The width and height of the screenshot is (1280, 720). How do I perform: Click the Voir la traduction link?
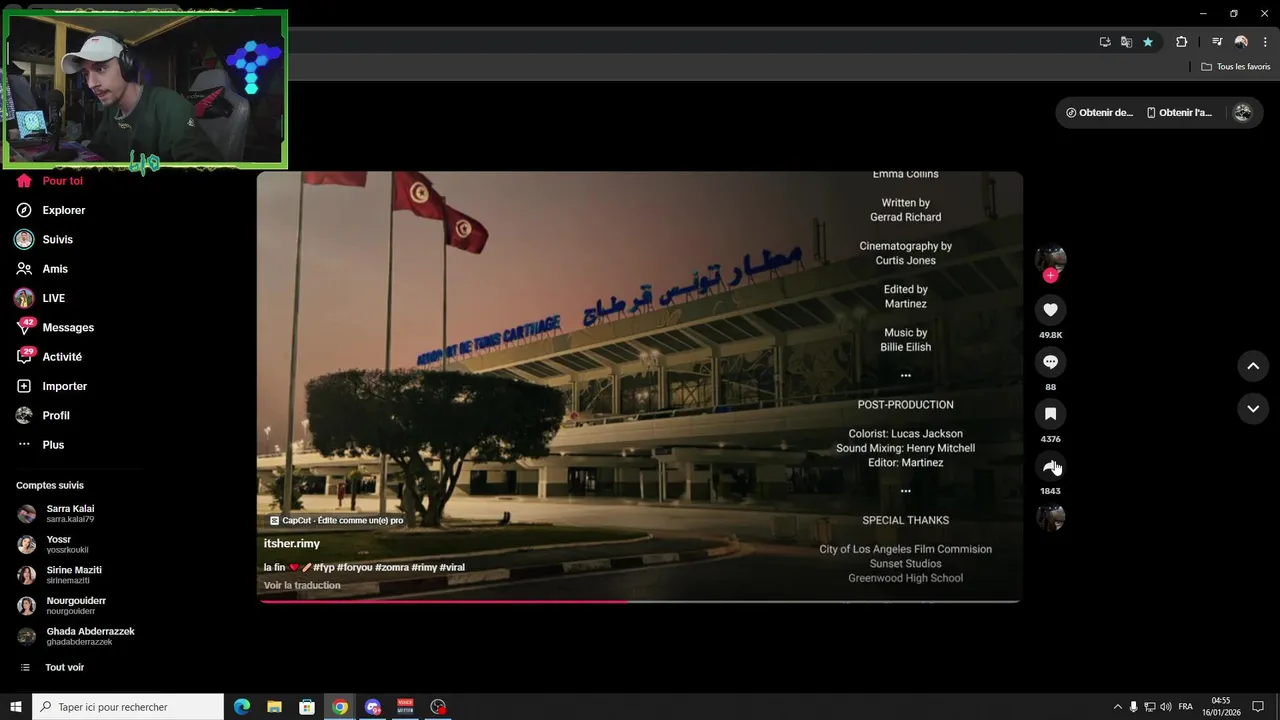[x=302, y=586]
